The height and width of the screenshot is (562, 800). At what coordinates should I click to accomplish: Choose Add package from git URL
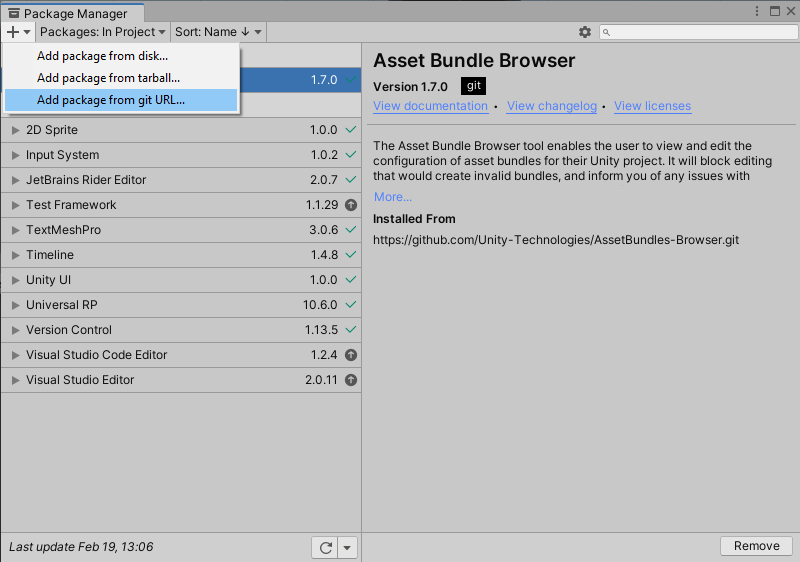click(x=121, y=100)
